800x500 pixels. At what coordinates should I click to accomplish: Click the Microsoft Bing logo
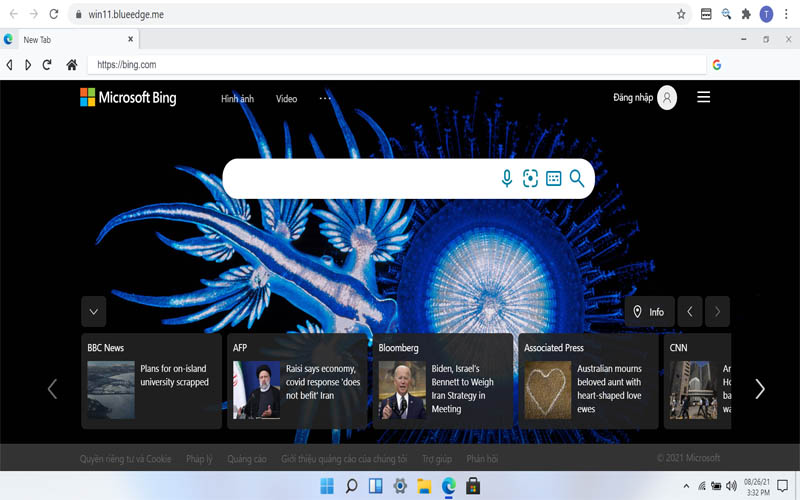click(x=128, y=97)
